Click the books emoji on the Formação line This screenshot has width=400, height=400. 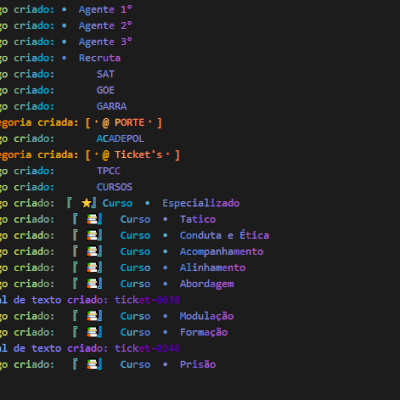click(92, 332)
